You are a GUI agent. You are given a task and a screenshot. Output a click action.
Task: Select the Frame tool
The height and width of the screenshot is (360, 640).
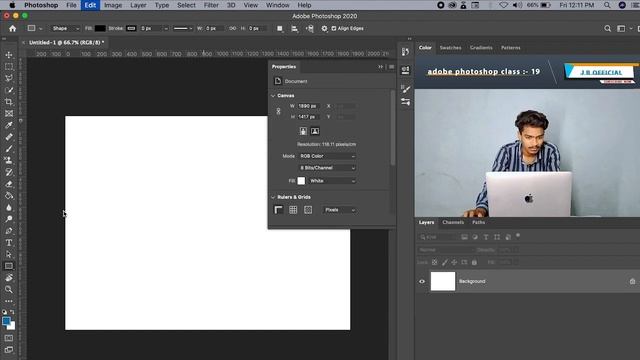tap(9, 113)
